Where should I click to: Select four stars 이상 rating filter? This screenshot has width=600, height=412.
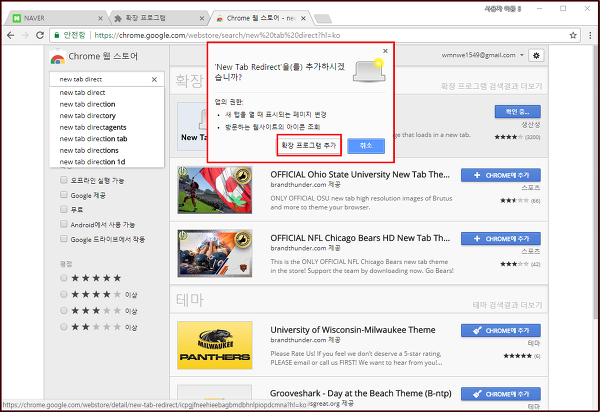pyautogui.click(x=64, y=294)
